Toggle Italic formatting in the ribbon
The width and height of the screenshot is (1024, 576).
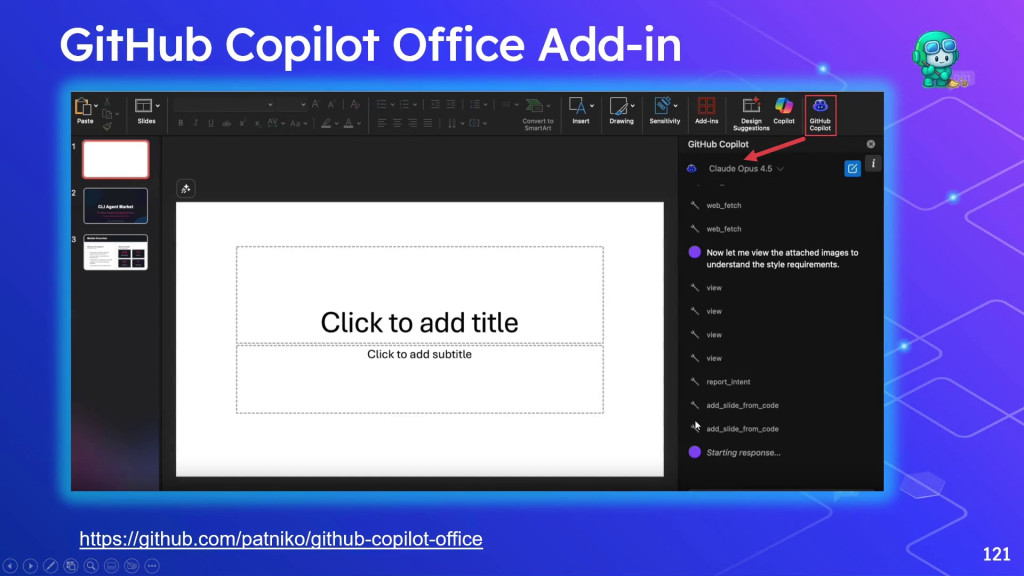coord(195,123)
